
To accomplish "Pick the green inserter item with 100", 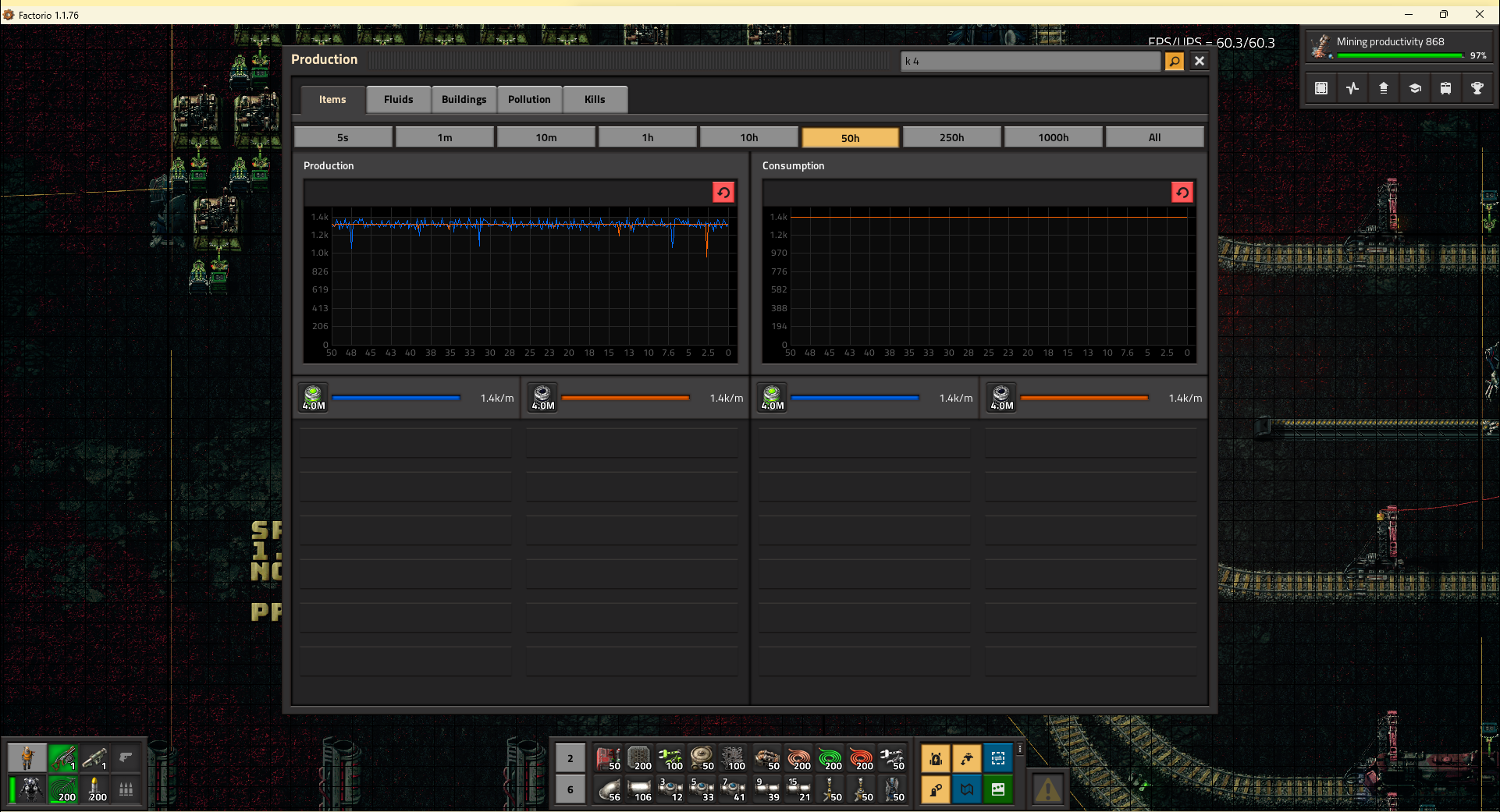I will [x=670, y=758].
